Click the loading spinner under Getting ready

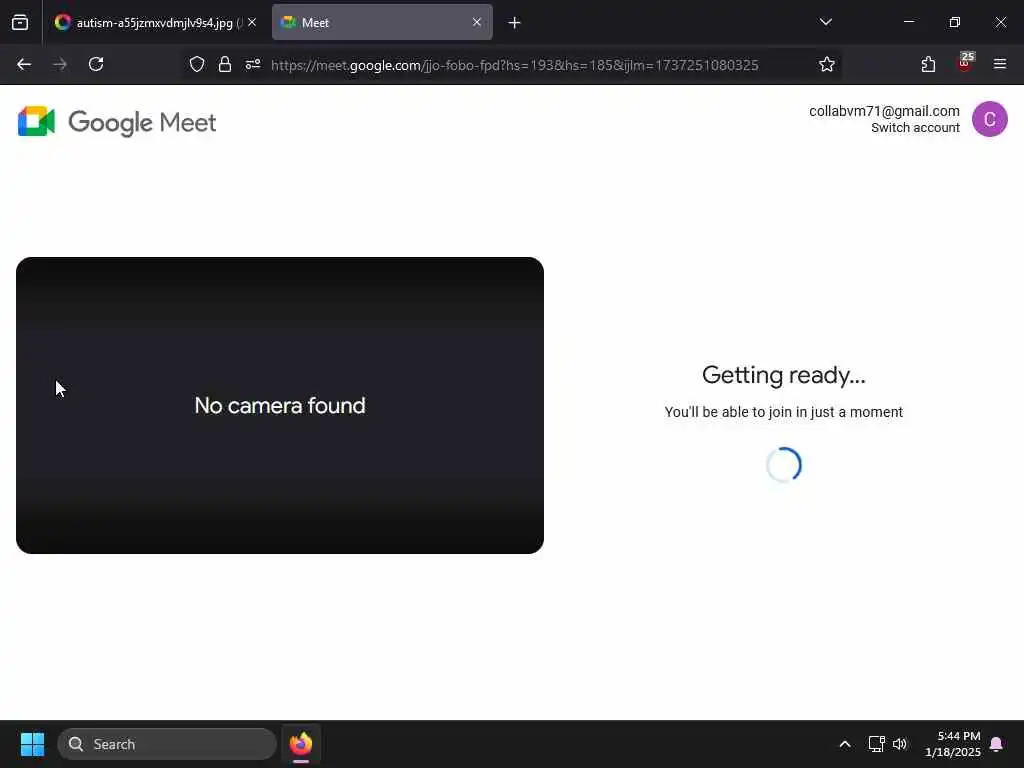784,465
